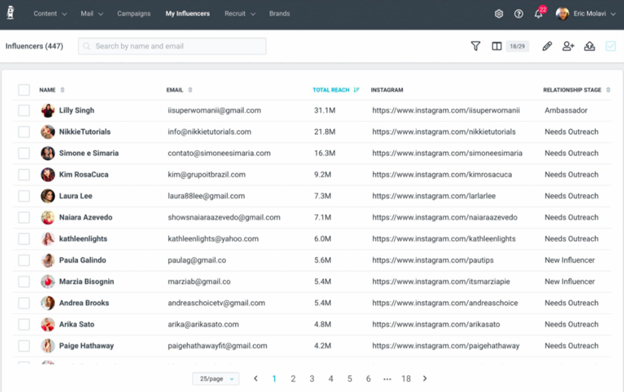624x392 pixels.
Task: Sort by Relationship Stage arrows
Action: [608, 90]
